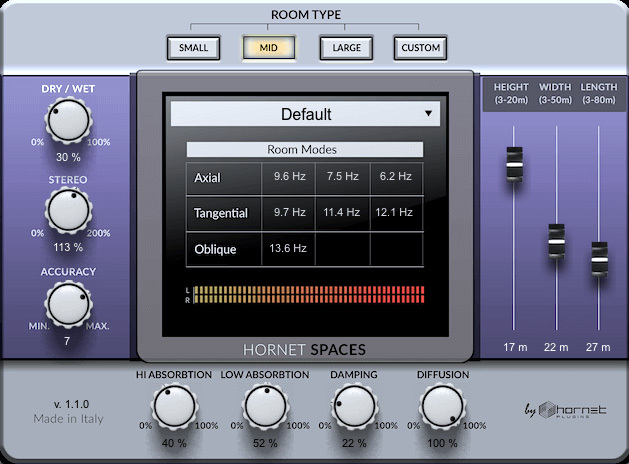Viewport: 629px width, 464px height.
Task: Click the Width slider handle
Action: pos(556,241)
